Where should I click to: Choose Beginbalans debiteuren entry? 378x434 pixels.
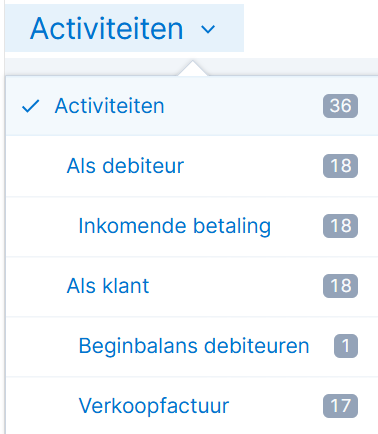pos(192,346)
